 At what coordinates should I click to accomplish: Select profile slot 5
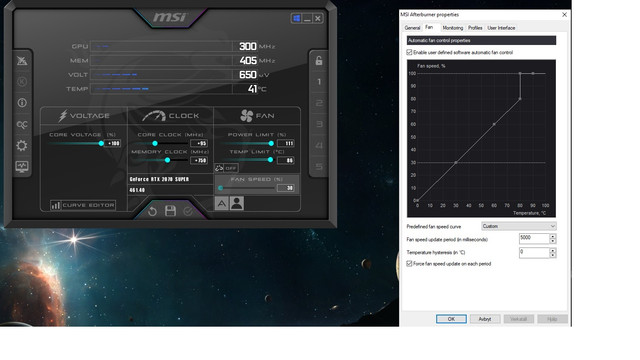319,167
